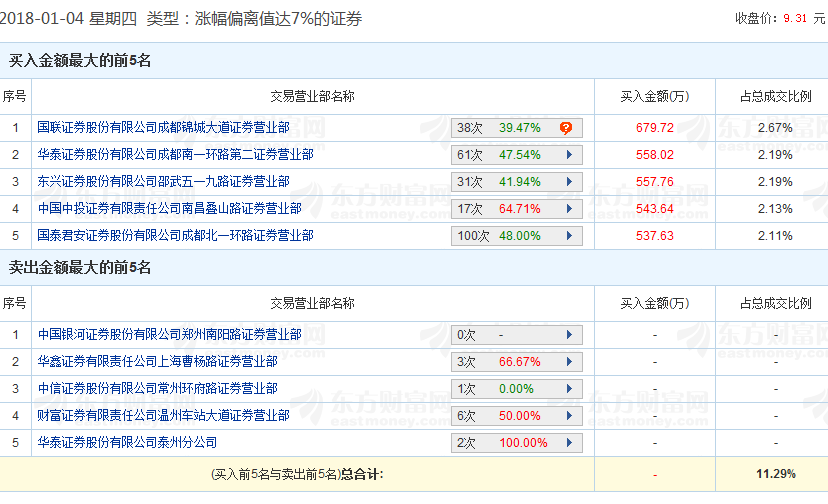The height and width of the screenshot is (504, 828).
Task: Click the total 11.29% value
Action: click(776, 474)
